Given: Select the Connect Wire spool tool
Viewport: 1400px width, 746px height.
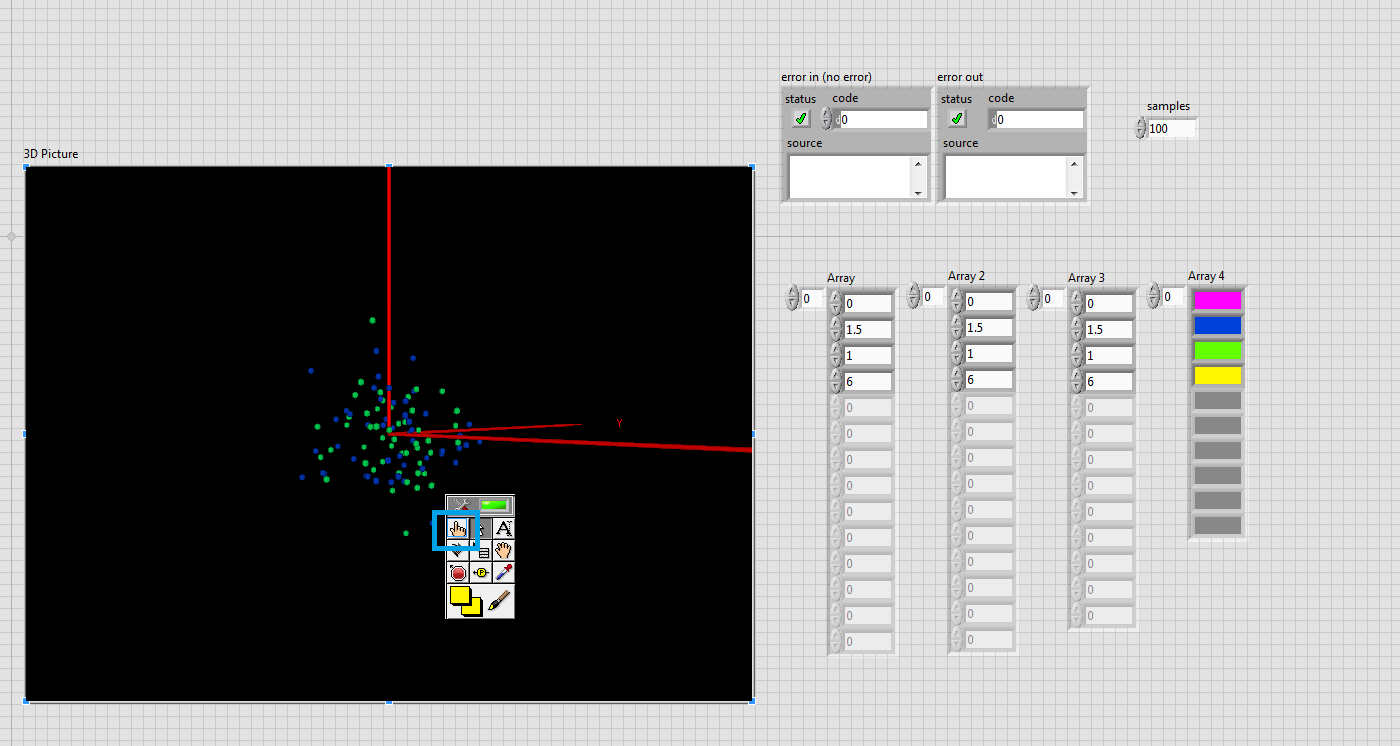Looking at the screenshot, I should pyautogui.click(x=458, y=550).
